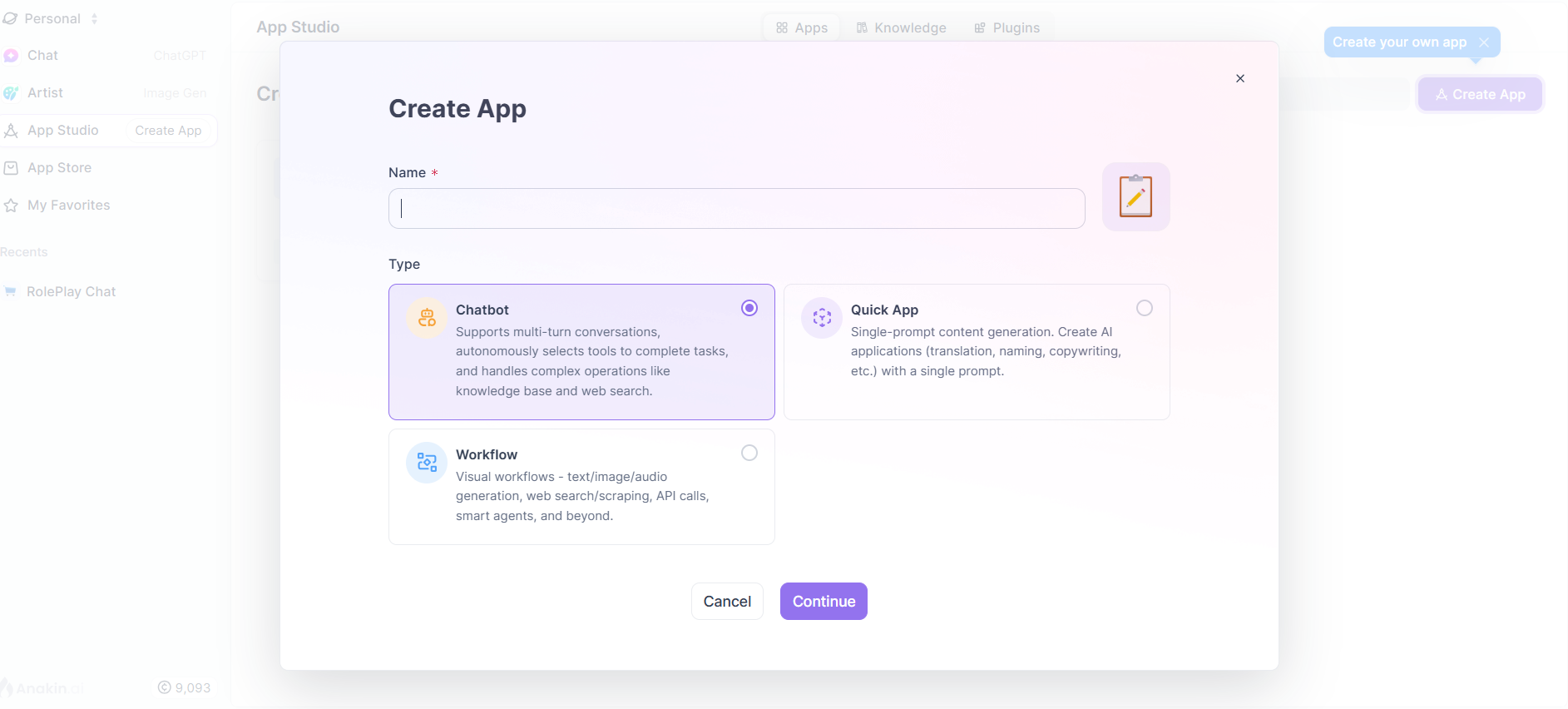Click the Quick App icon
Image resolution: width=1568 pixels, height=709 pixels.
(x=822, y=318)
